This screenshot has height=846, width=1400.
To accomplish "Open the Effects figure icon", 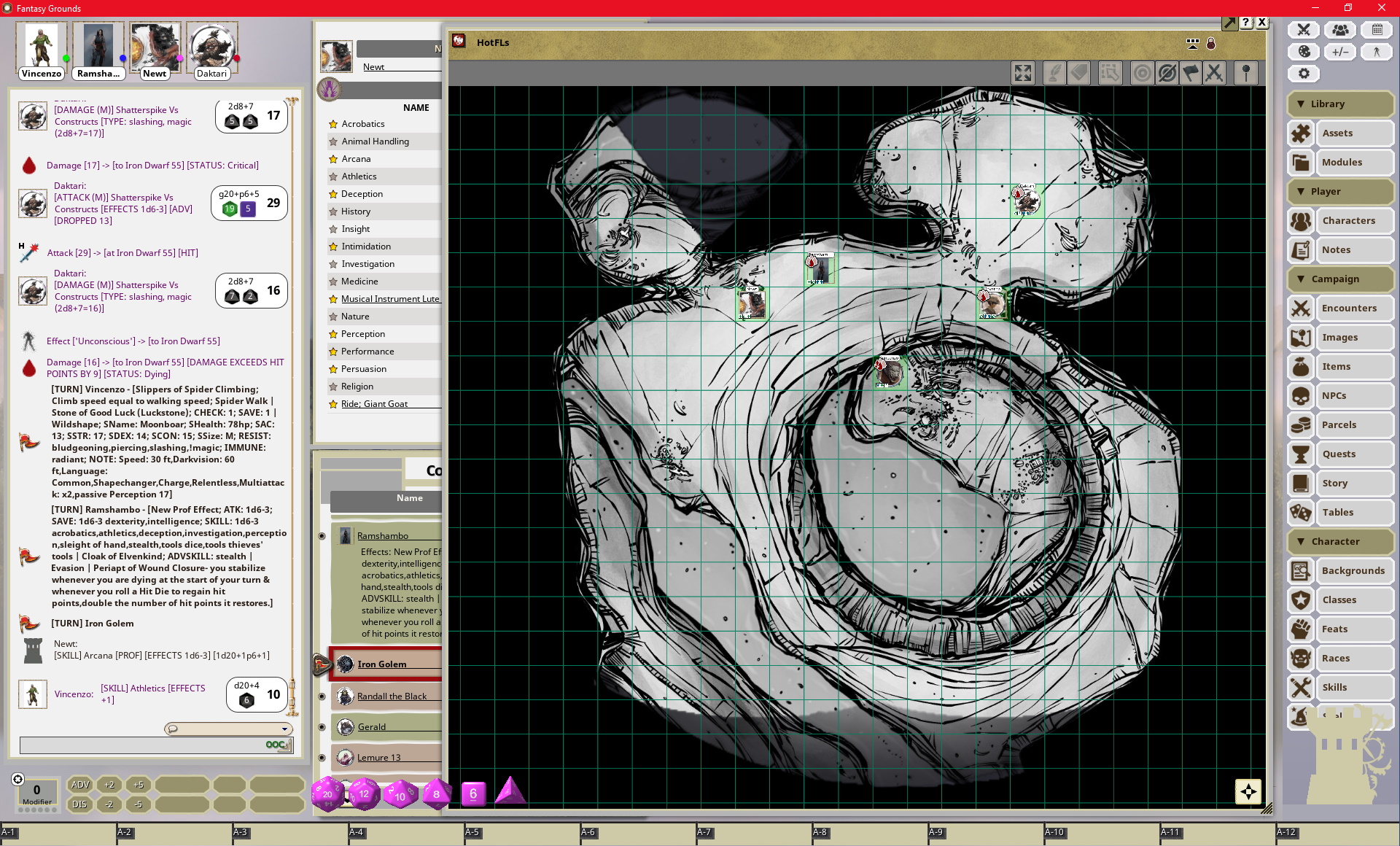I will [x=1377, y=52].
